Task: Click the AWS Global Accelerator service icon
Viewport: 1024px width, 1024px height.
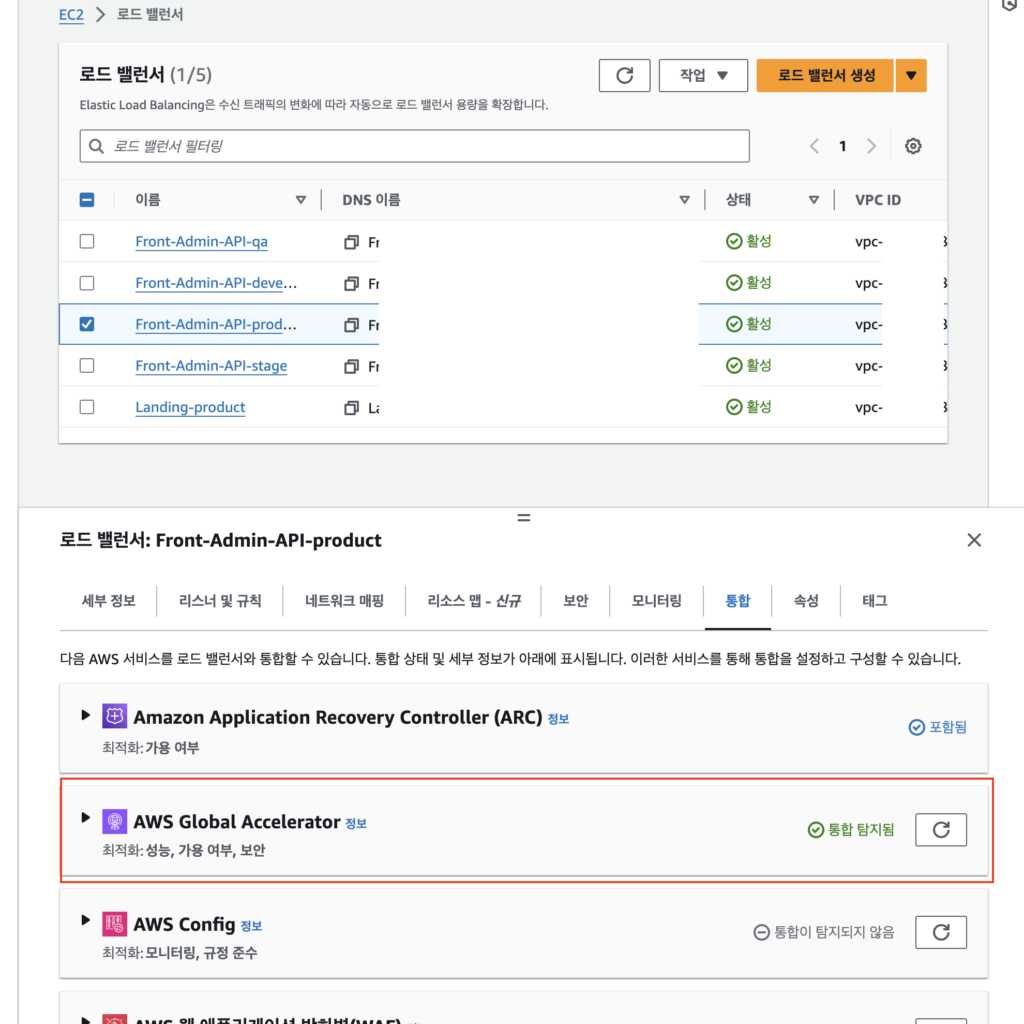Action: [113, 821]
